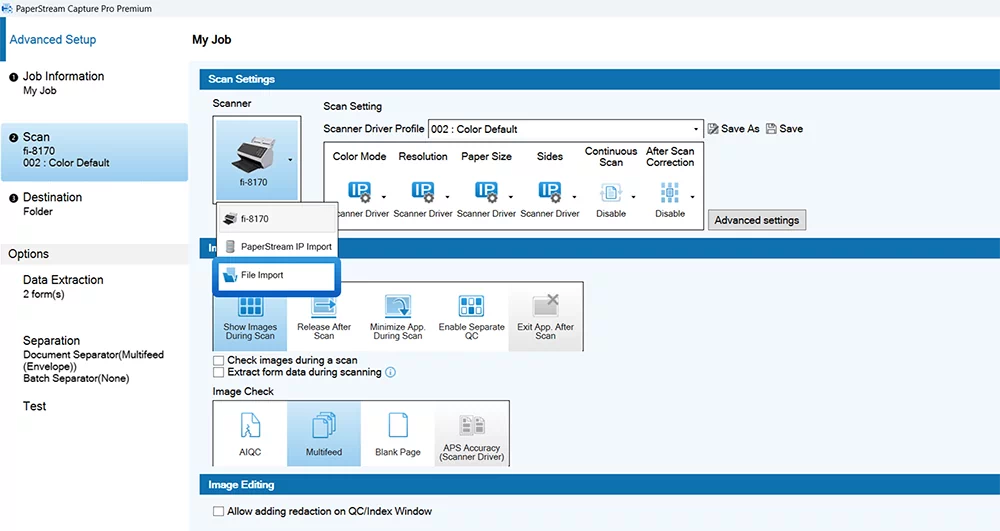Select PaperStream IP Import menu entry
The width and height of the screenshot is (1000, 531).
tap(285, 247)
